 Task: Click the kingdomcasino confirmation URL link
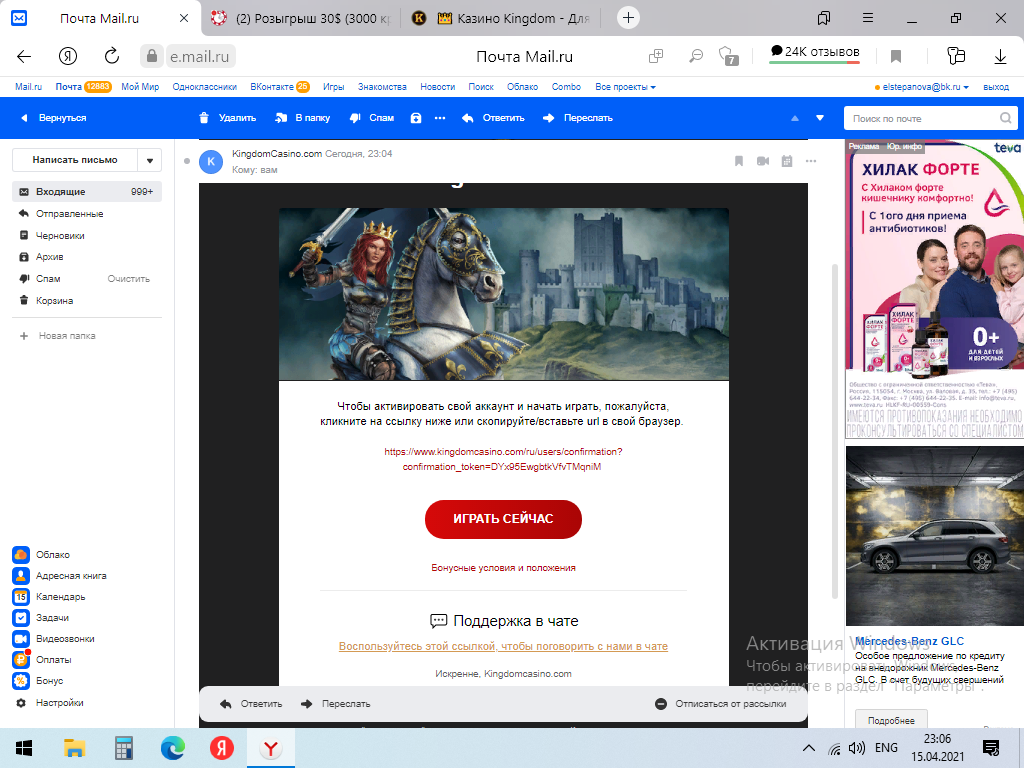pyautogui.click(x=503, y=459)
